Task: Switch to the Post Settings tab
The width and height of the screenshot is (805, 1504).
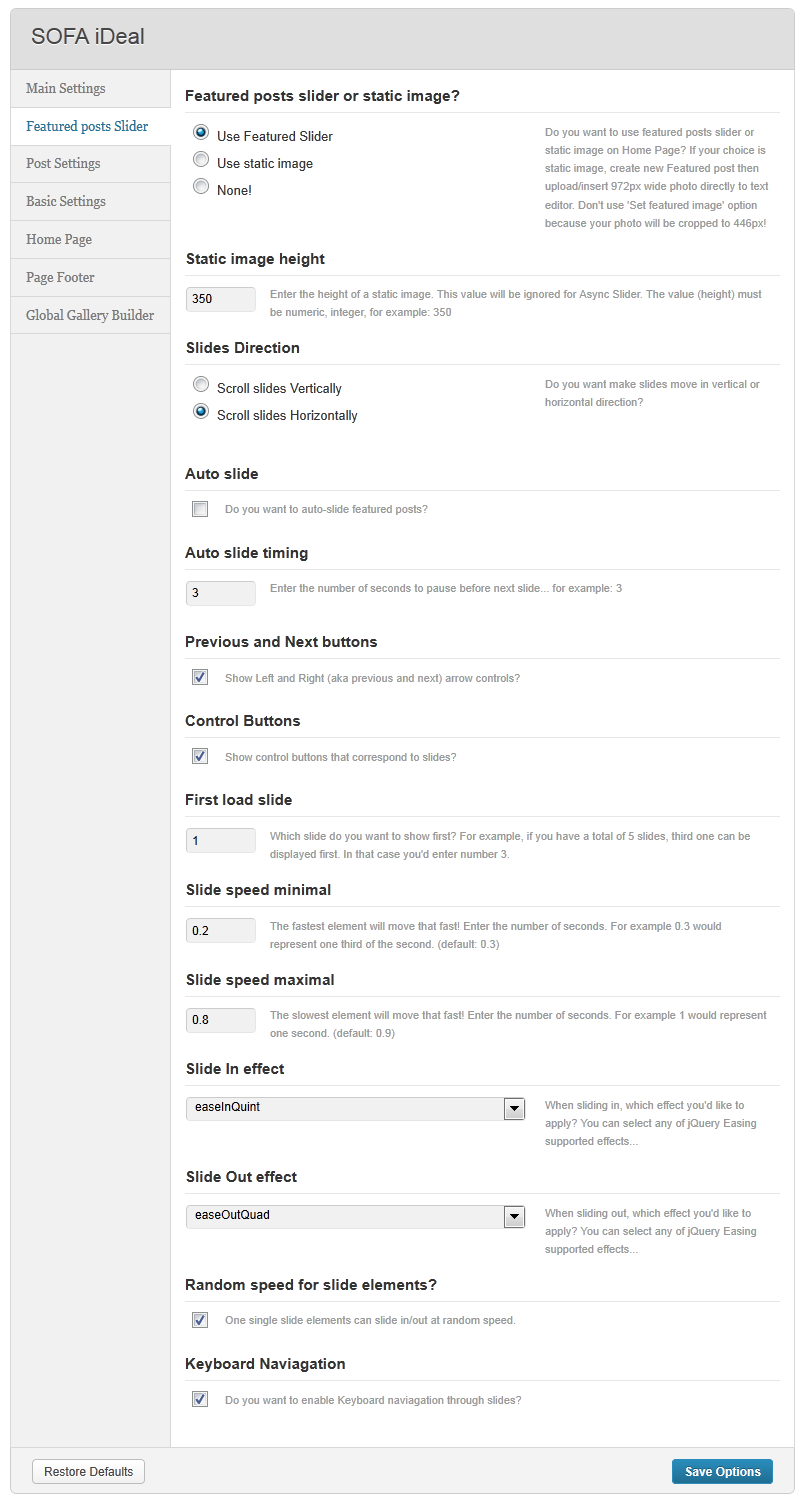Action: pos(91,164)
